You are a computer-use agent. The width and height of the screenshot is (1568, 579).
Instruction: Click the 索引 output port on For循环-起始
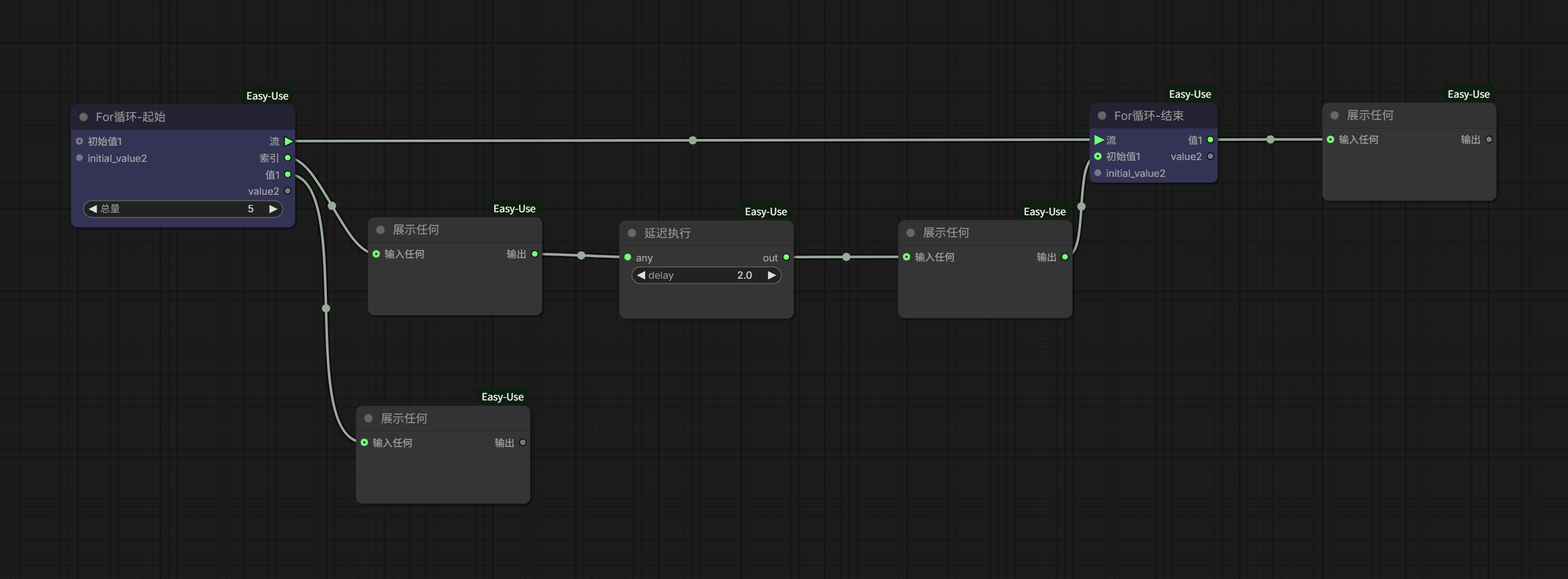tap(288, 158)
